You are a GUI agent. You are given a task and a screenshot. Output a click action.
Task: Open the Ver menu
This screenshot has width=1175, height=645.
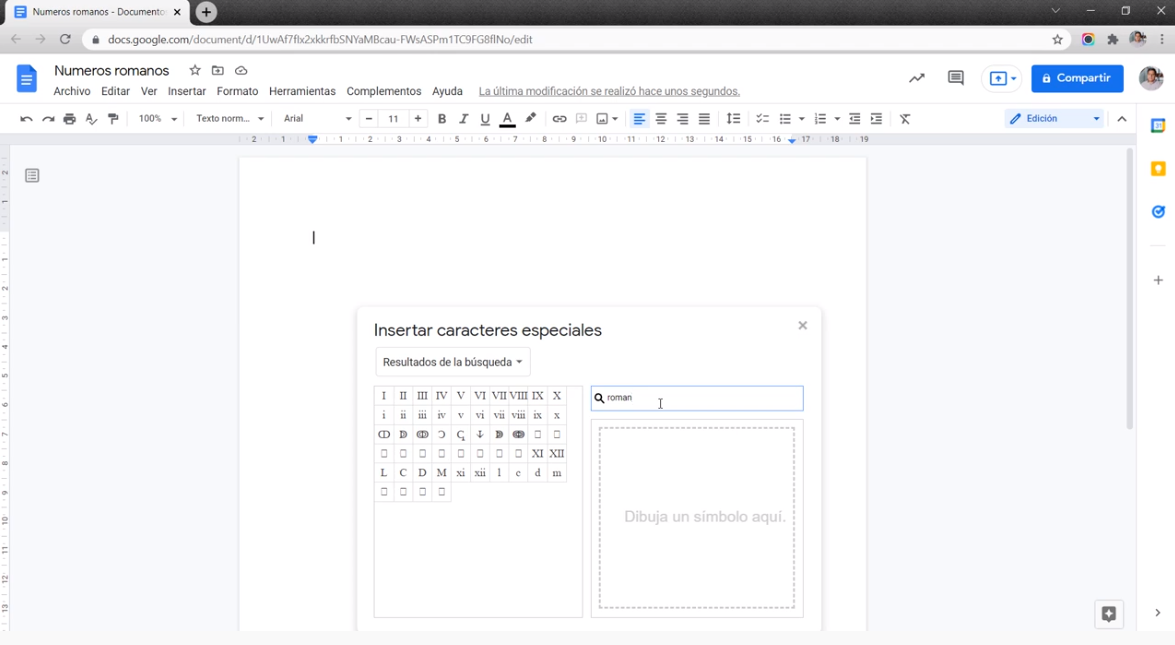(x=149, y=91)
